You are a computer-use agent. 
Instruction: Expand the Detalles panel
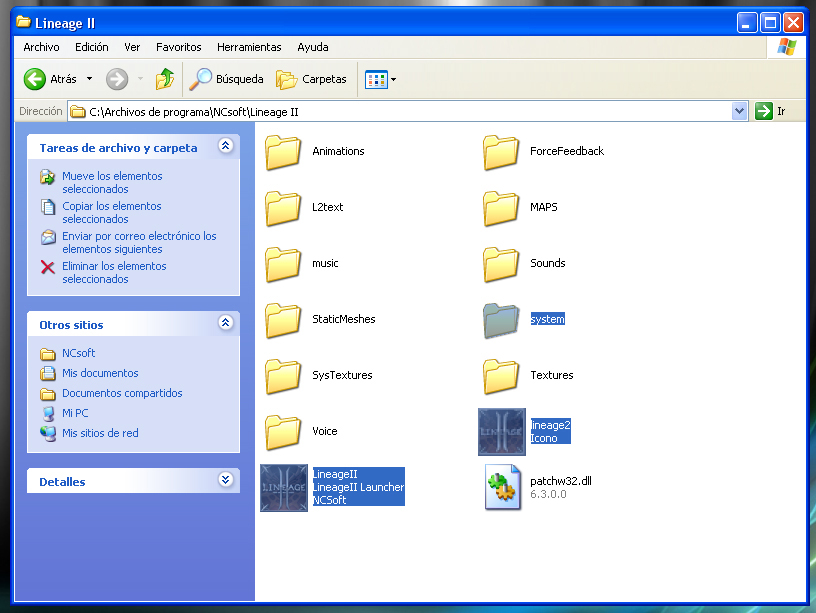[x=225, y=479]
